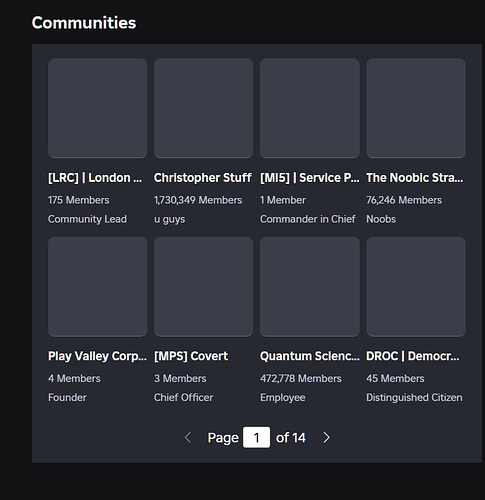The width and height of the screenshot is (485, 500).
Task: Click the DROC | Democr... title link
Action: [413, 356]
